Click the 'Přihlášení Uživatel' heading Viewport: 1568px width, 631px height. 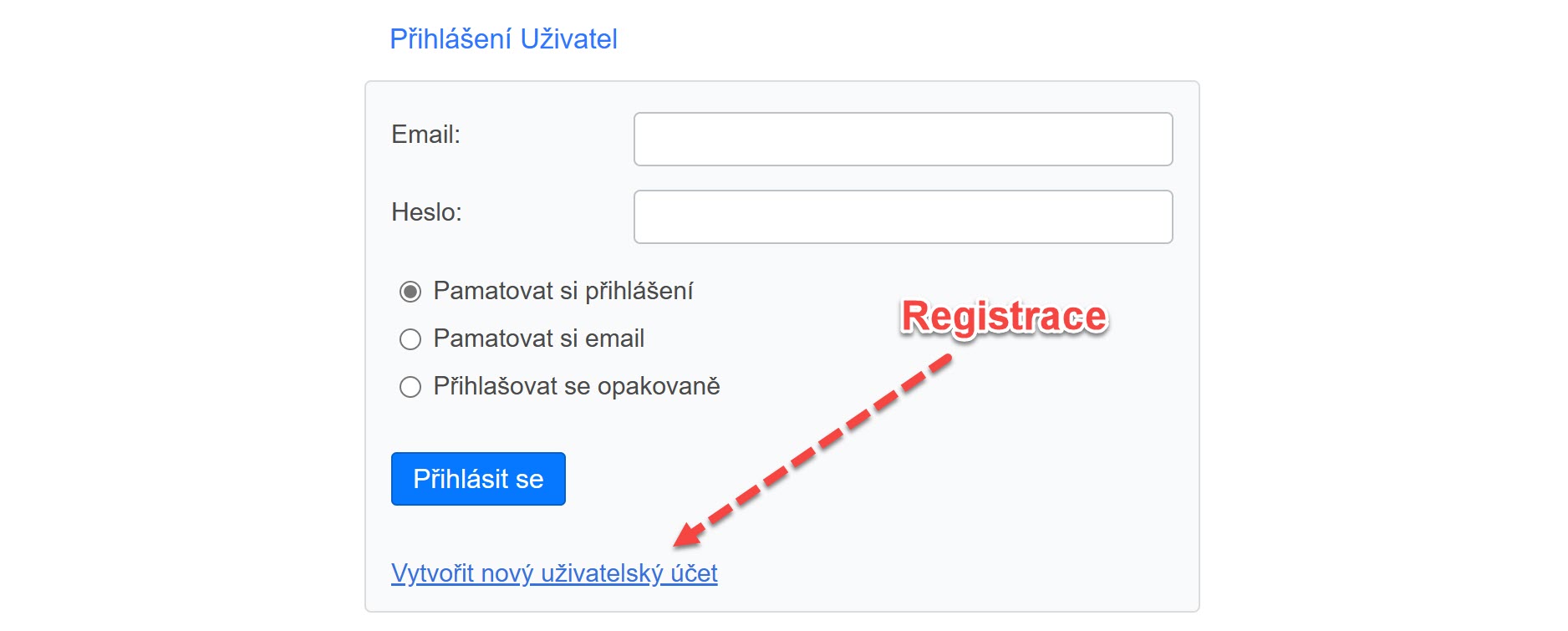(x=503, y=39)
